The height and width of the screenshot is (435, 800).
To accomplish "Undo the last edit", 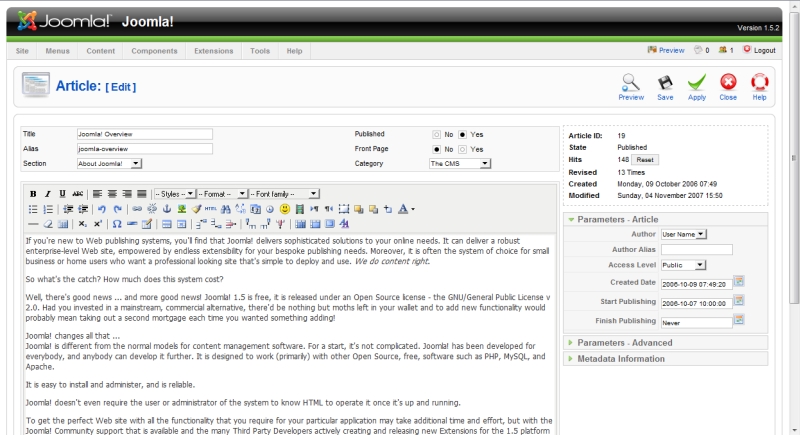I will [102, 209].
